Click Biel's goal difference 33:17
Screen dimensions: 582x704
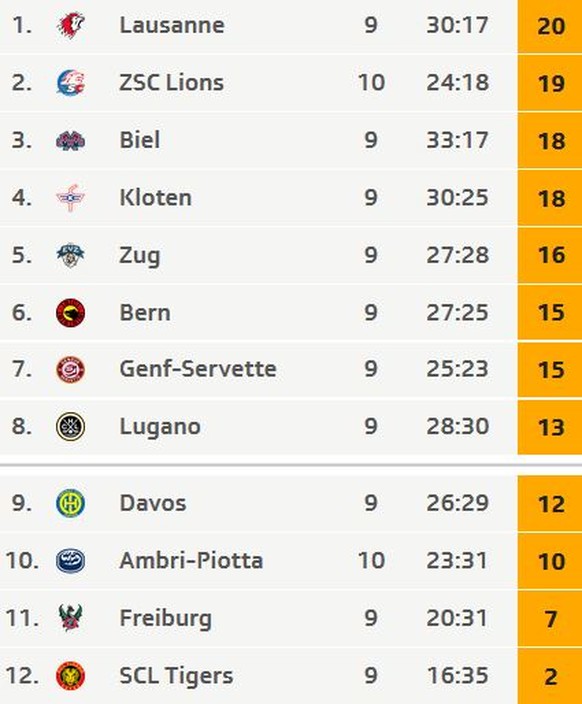[457, 140]
